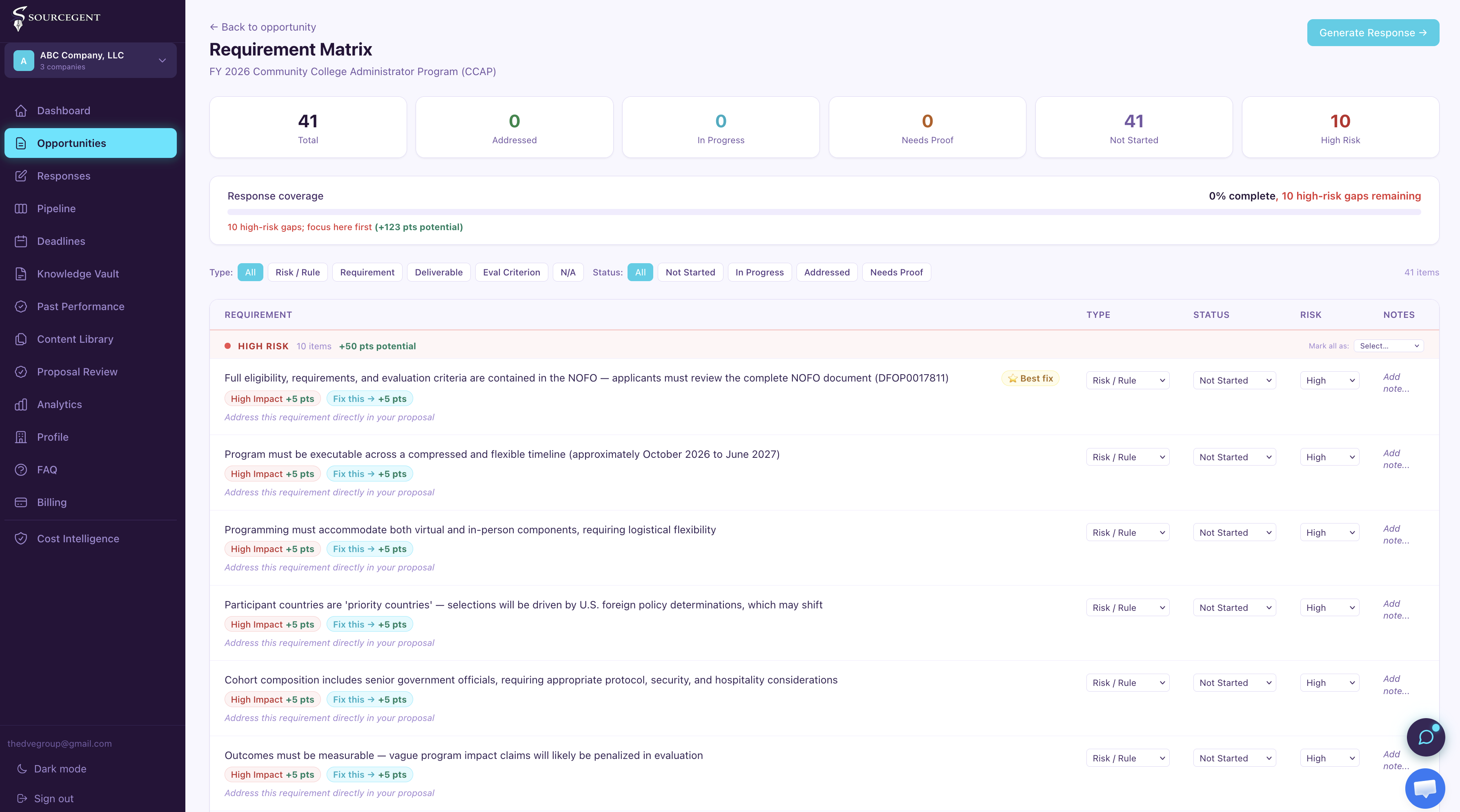Go to the Responses section
1460x812 pixels.
click(91, 175)
